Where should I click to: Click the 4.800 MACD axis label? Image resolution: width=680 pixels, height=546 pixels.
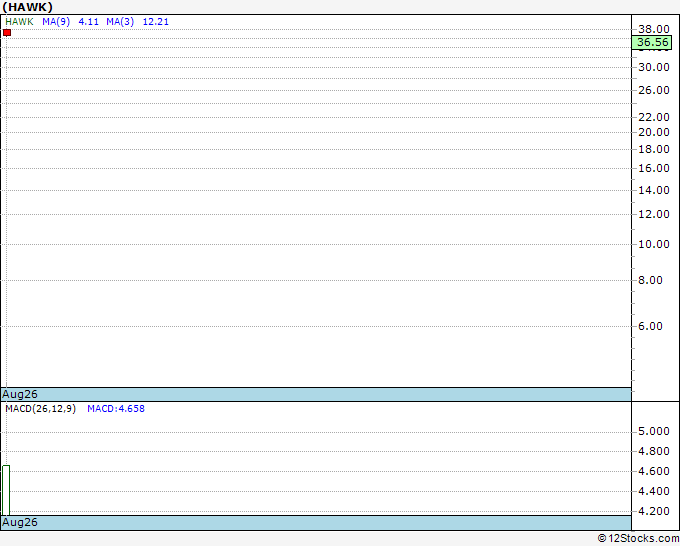(x=654, y=451)
